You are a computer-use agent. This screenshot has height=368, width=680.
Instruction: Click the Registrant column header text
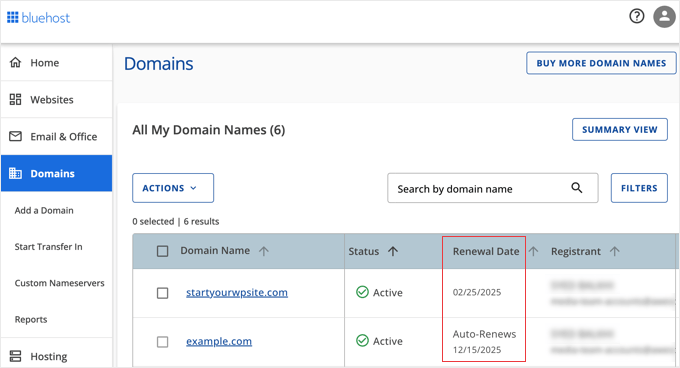[576, 251]
